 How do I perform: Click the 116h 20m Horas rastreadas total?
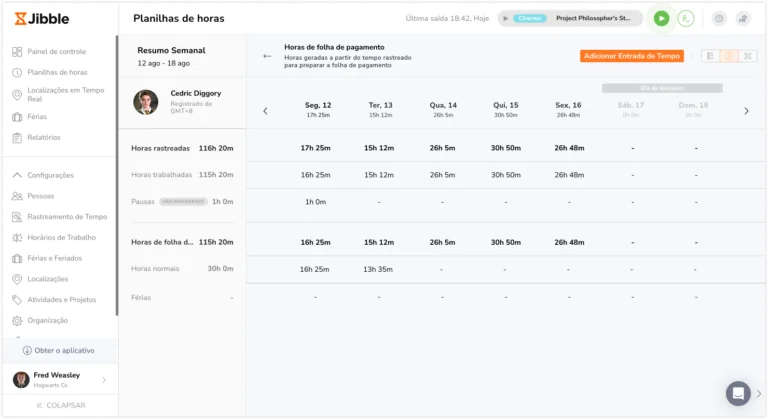pyautogui.click(x=216, y=148)
